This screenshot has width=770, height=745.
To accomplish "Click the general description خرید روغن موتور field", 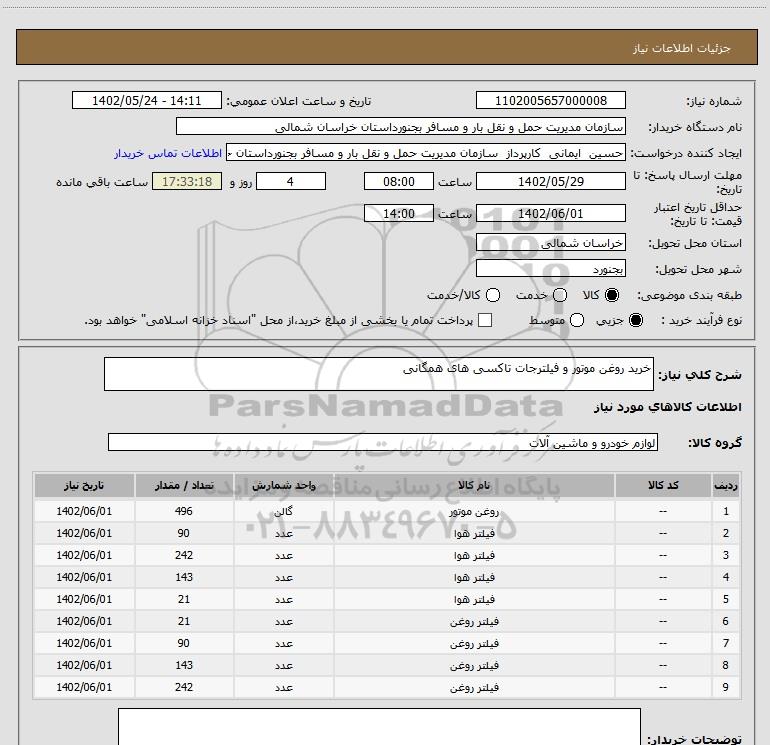I will click(x=379, y=374).
